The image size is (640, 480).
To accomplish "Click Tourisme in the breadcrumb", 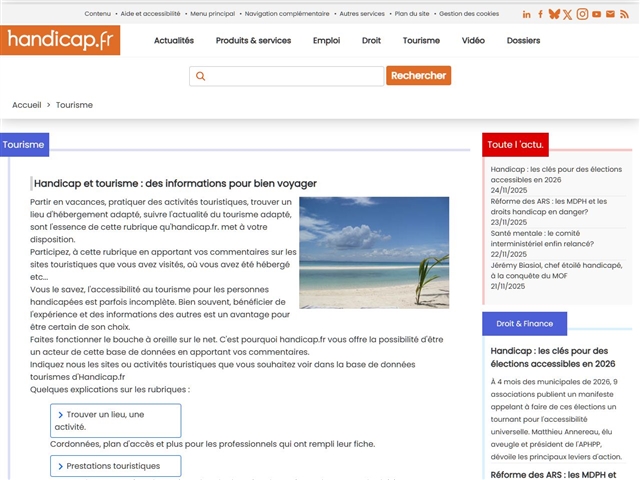I will (74, 105).
